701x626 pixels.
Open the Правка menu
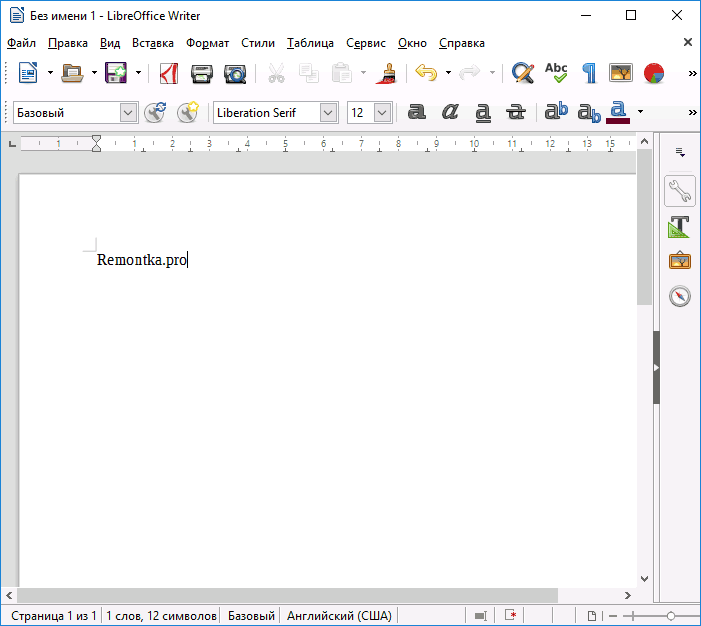68,43
